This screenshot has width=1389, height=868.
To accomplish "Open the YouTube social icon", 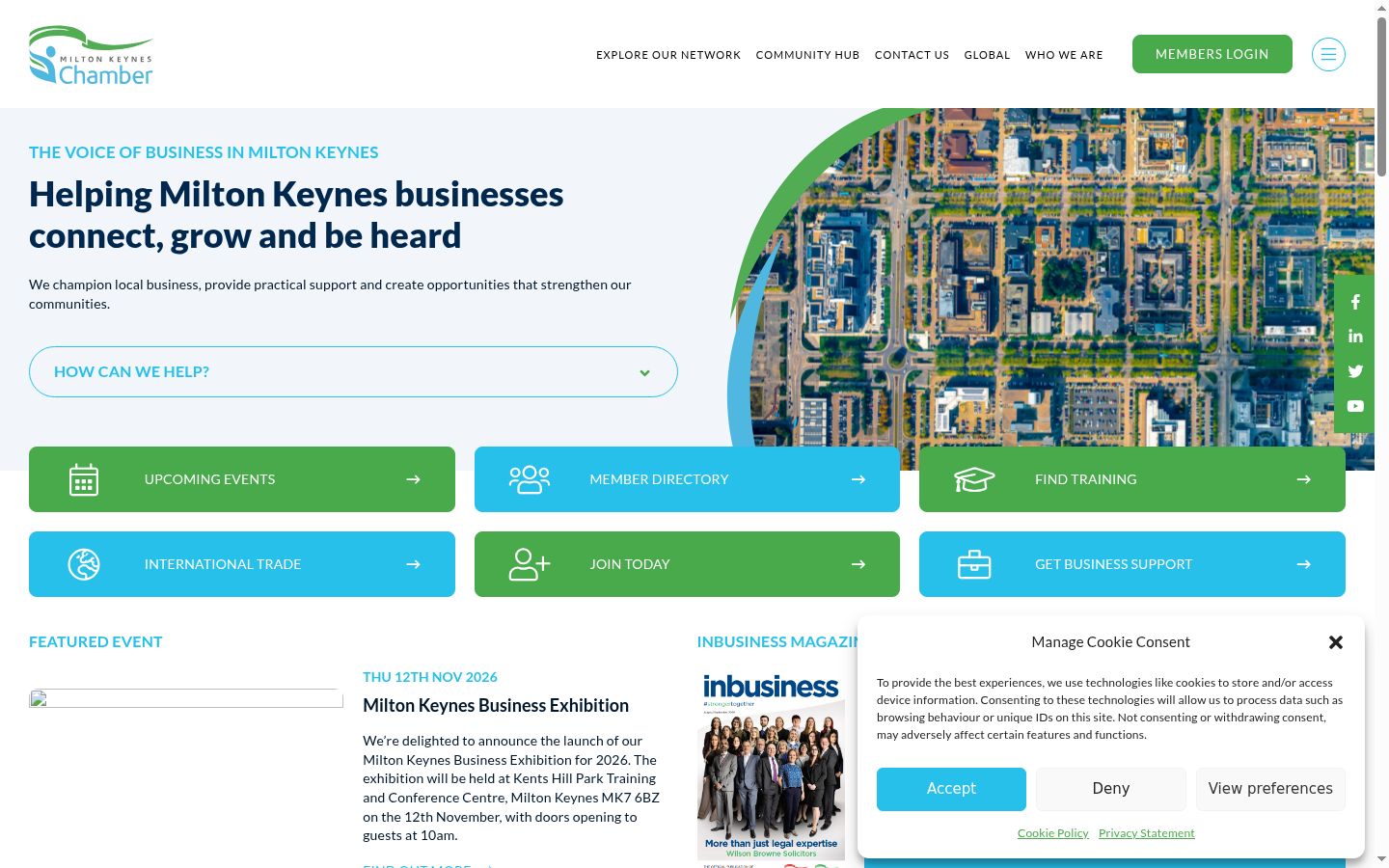I will (1355, 406).
